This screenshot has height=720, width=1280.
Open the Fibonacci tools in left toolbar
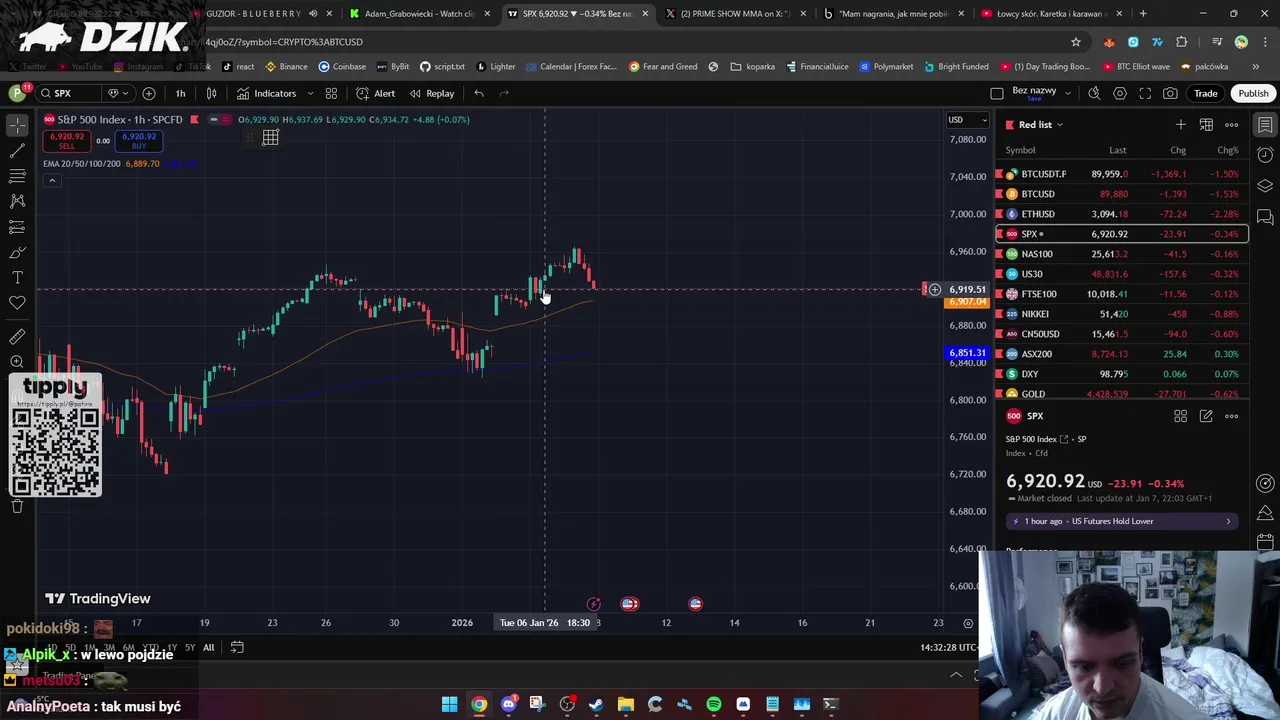click(x=17, y=176)
